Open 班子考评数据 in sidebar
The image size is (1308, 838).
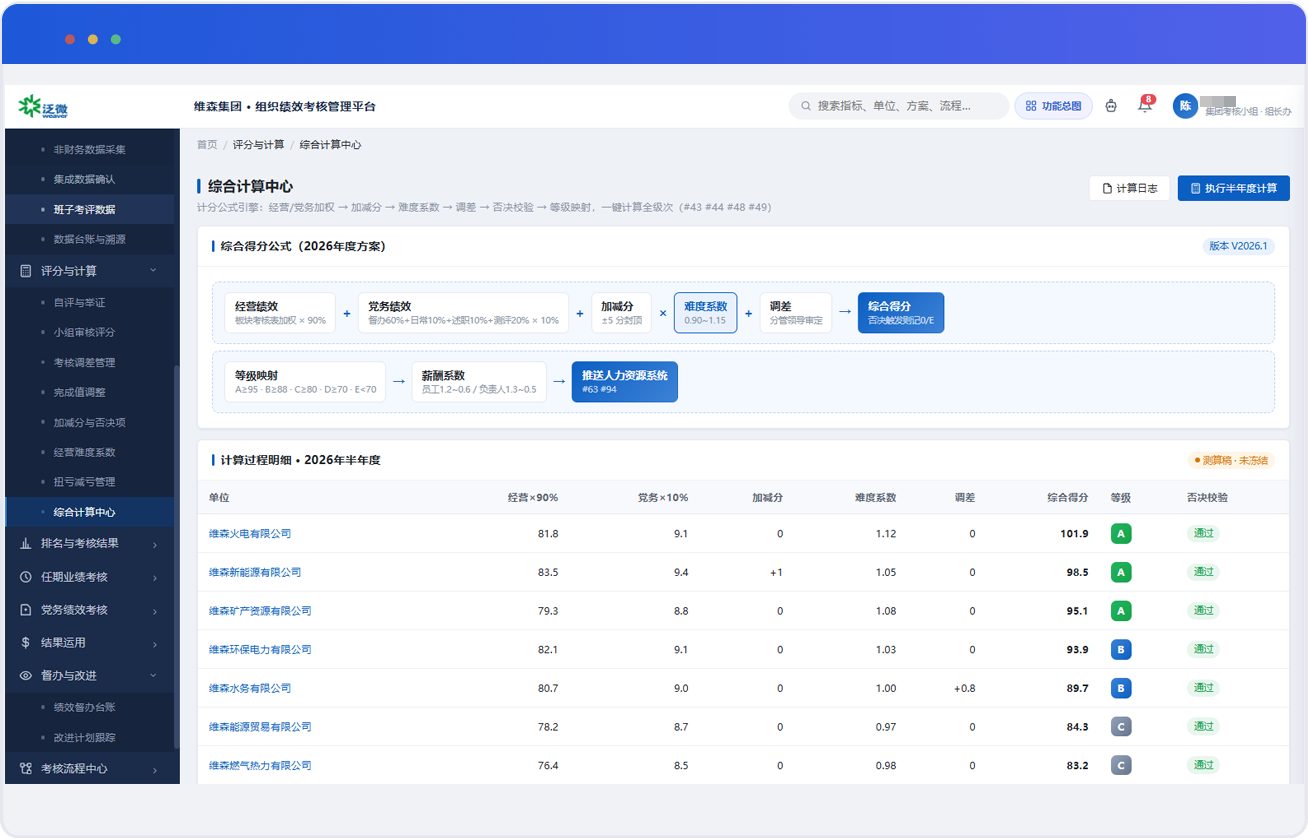[x=90, y=210]
